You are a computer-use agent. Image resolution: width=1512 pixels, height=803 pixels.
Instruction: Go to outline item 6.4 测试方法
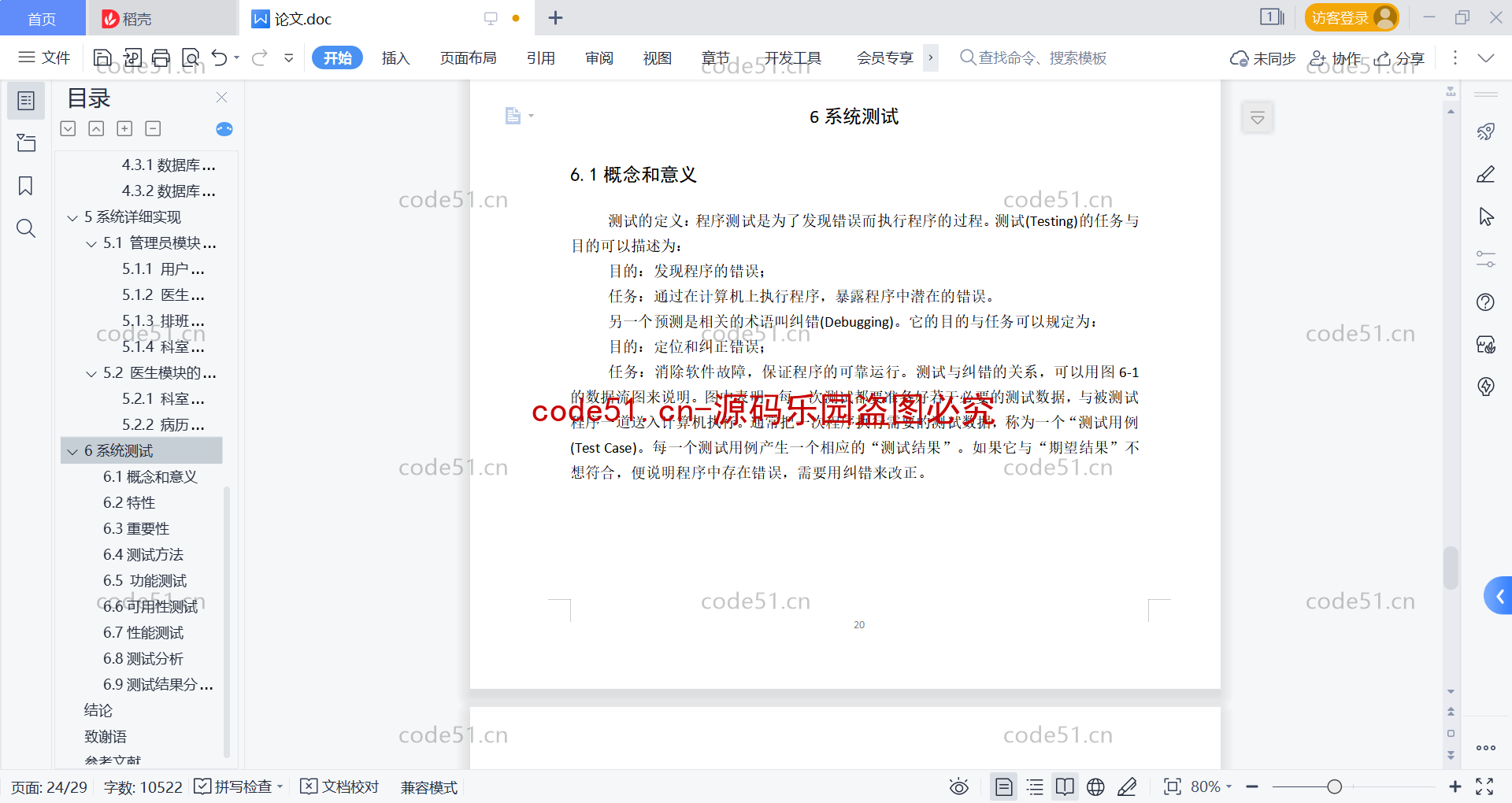pyautogui.click(x=143, y=555)
